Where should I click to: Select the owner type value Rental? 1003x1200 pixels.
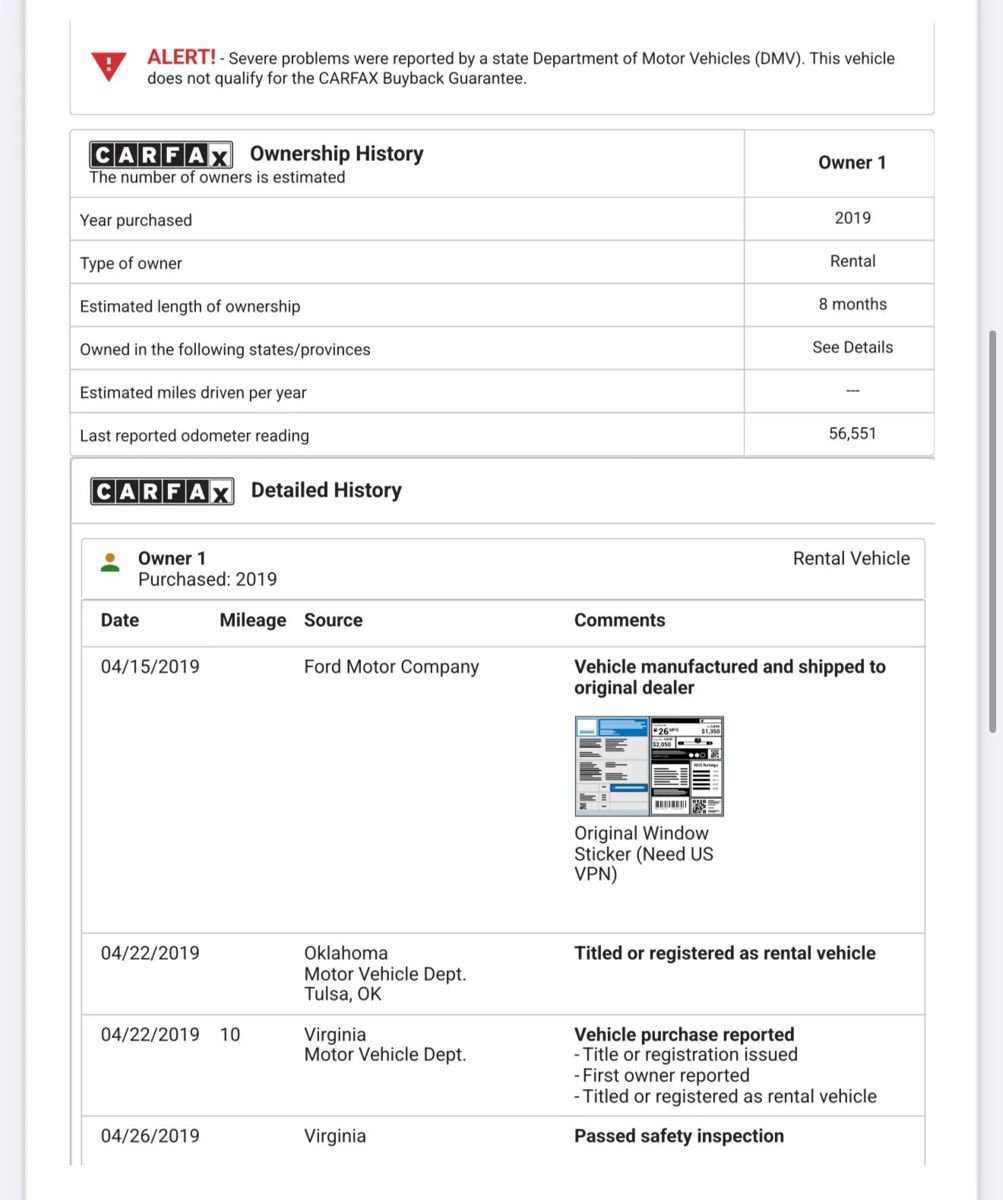click(853, 261)
